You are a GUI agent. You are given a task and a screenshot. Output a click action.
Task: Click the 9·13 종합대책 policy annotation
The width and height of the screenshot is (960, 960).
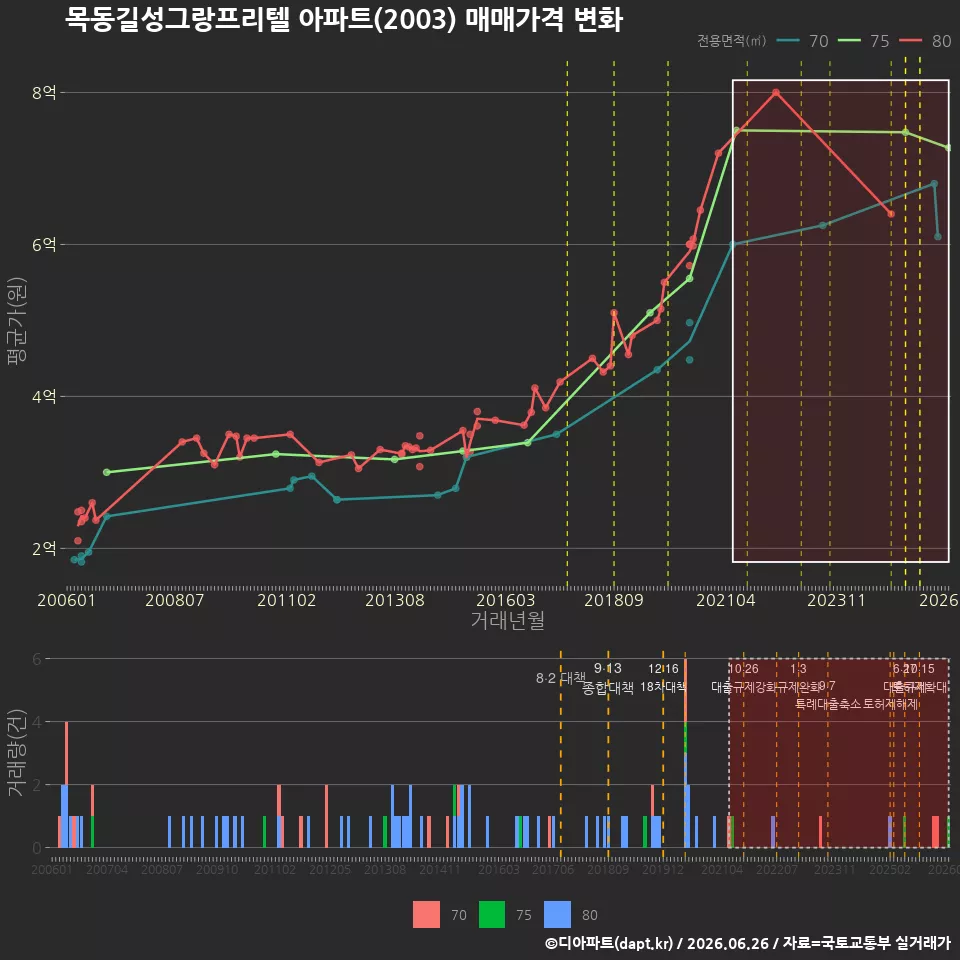tap(607, 678)
